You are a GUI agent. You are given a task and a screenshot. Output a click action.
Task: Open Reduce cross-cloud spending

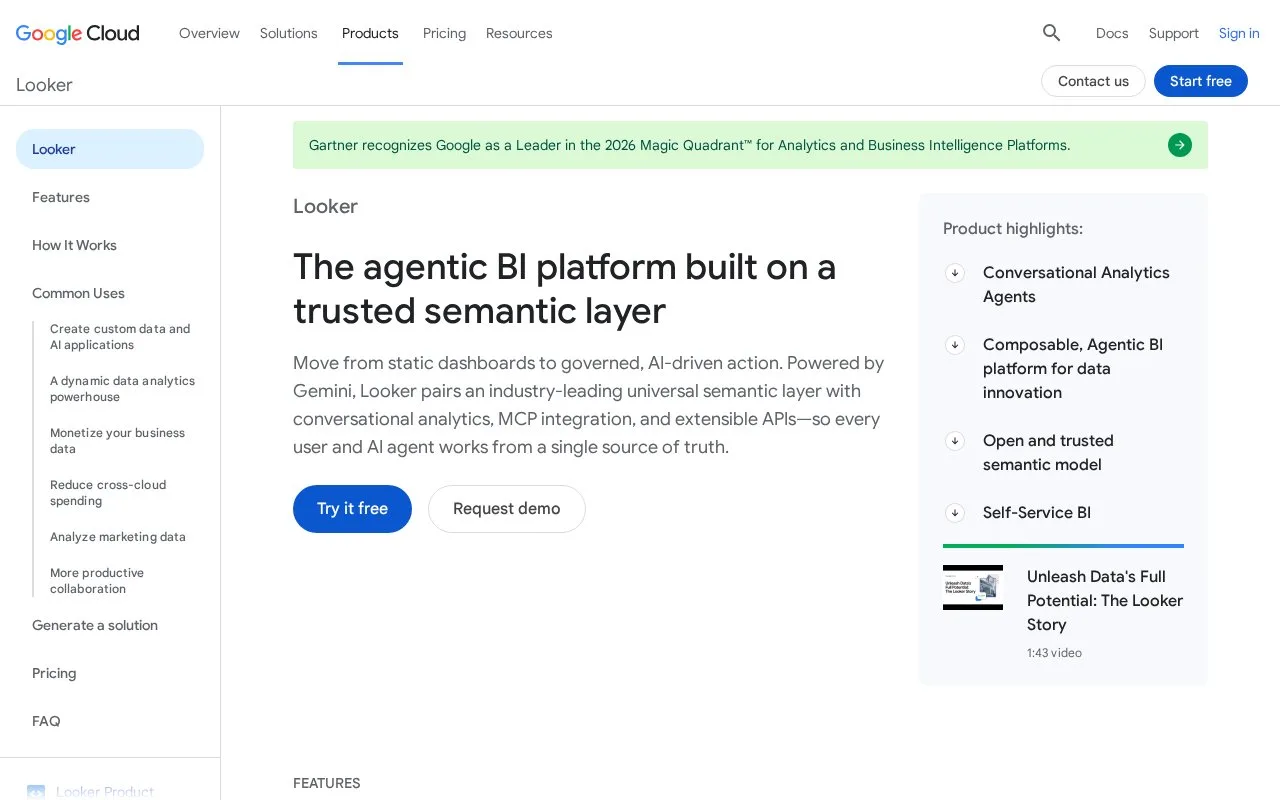coord(108,493)
